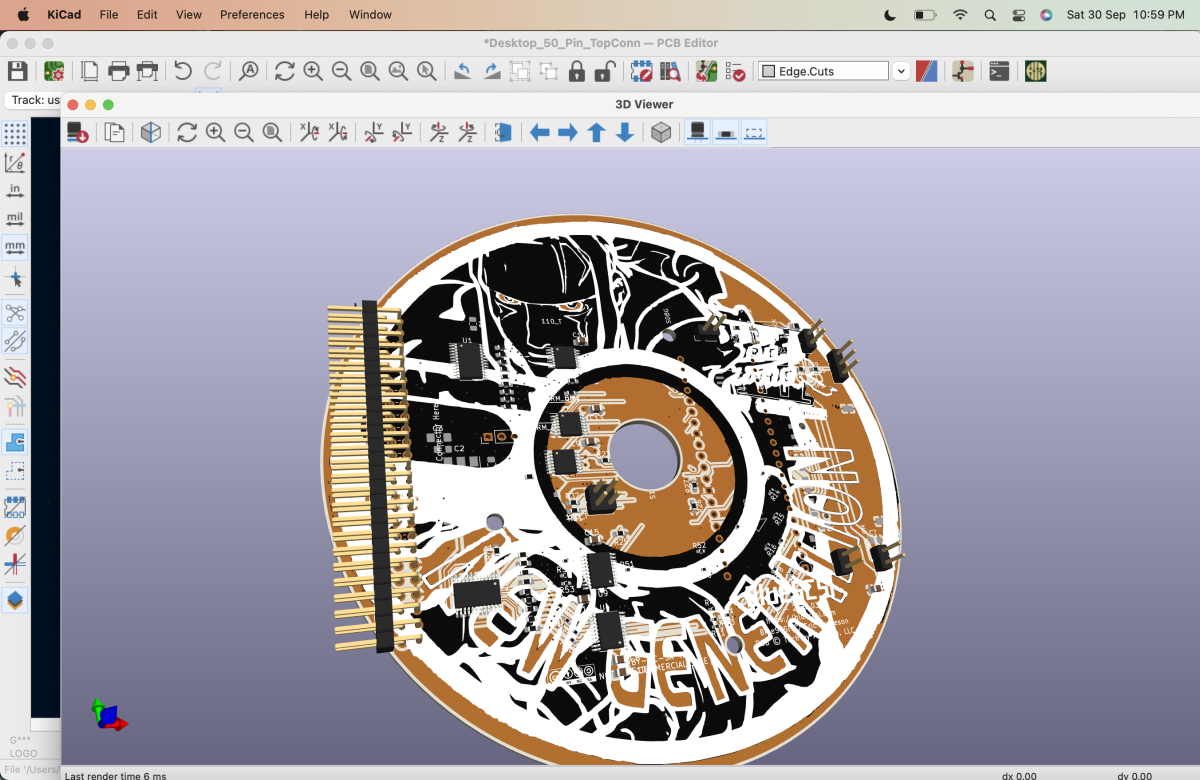Open the Schematic Editor from toolbar
The width and height of the screenshot is (1200, 780).
(x=963, y=71)
